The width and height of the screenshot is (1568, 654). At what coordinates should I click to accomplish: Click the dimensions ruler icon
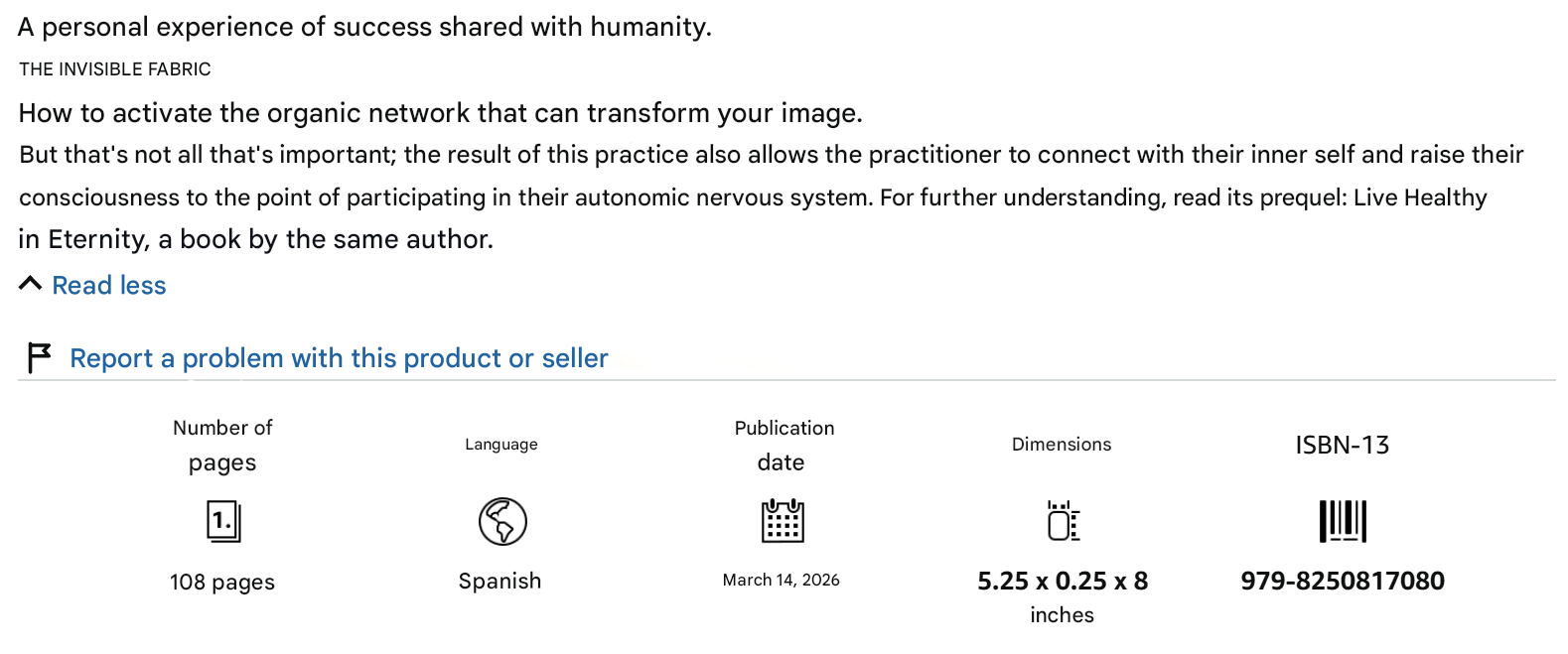[1063, 521]
